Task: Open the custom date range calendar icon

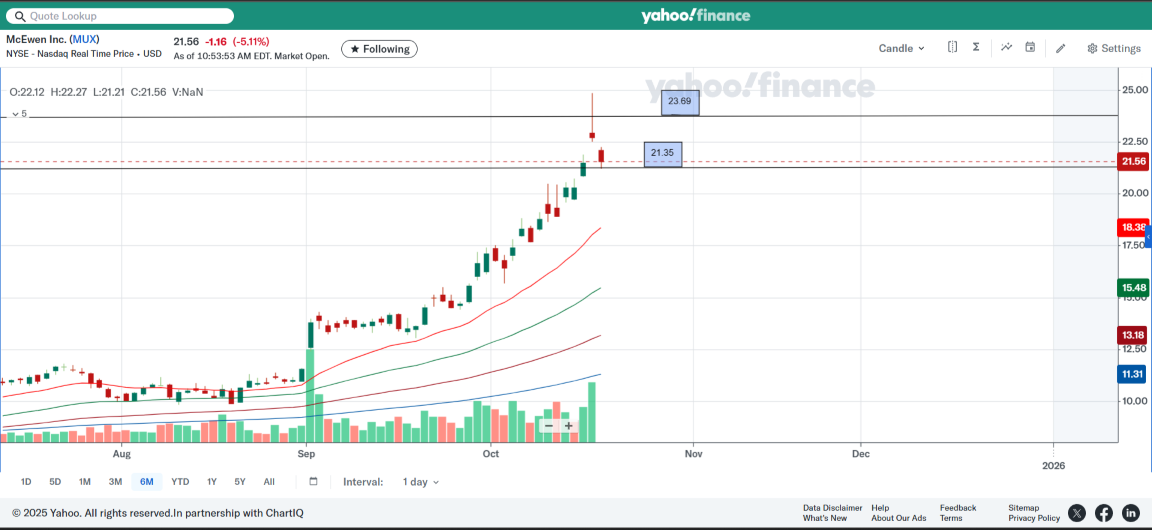Action: coord(313,481)
